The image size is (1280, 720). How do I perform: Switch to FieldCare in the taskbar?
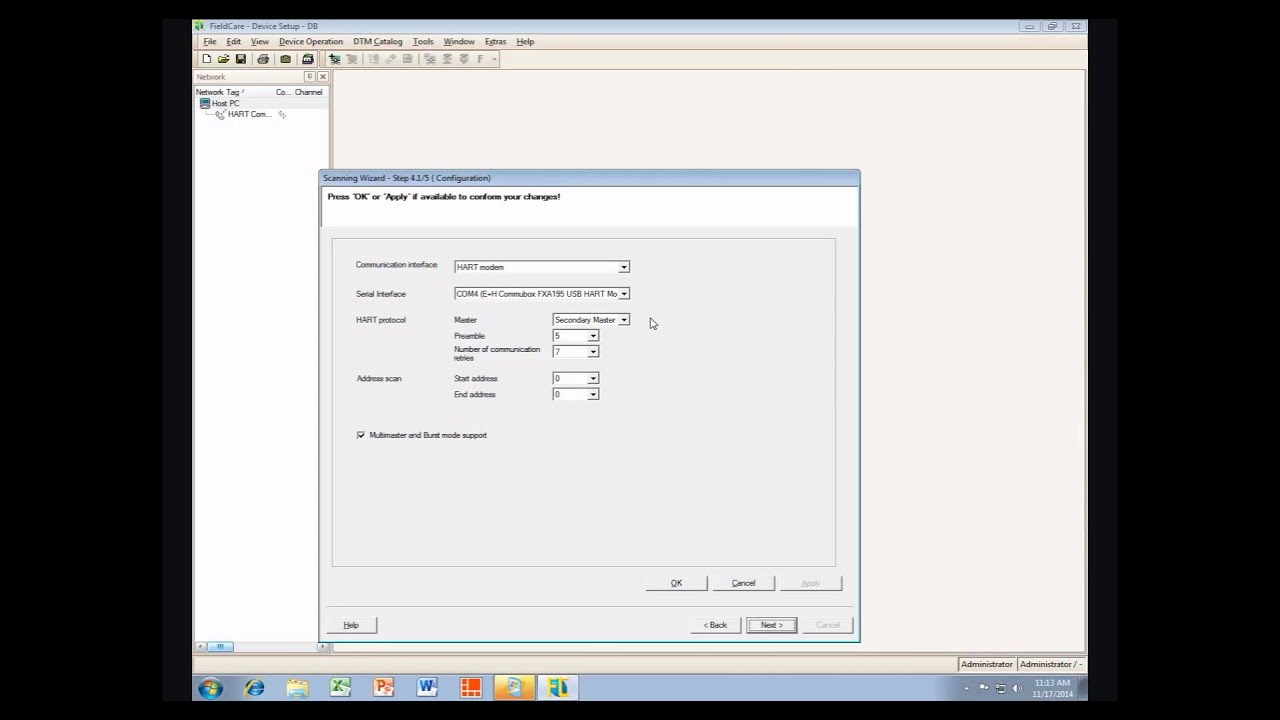pos(558,688)
